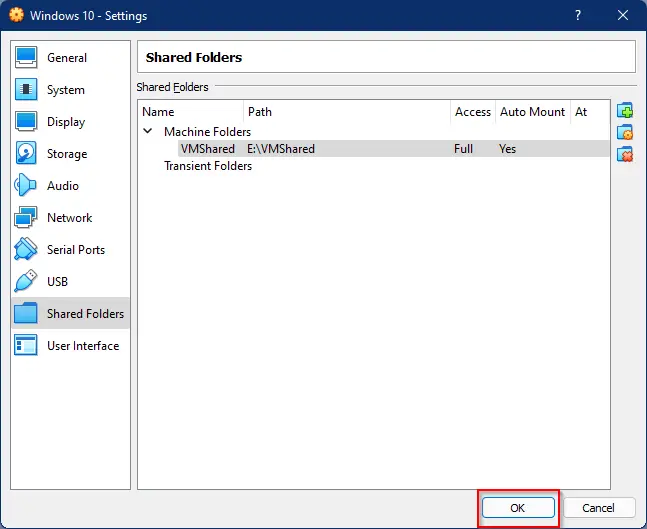This screenshot has height=529, width=647.
Task: Select the VMShared folder name cell
Action: click(208, 149)
